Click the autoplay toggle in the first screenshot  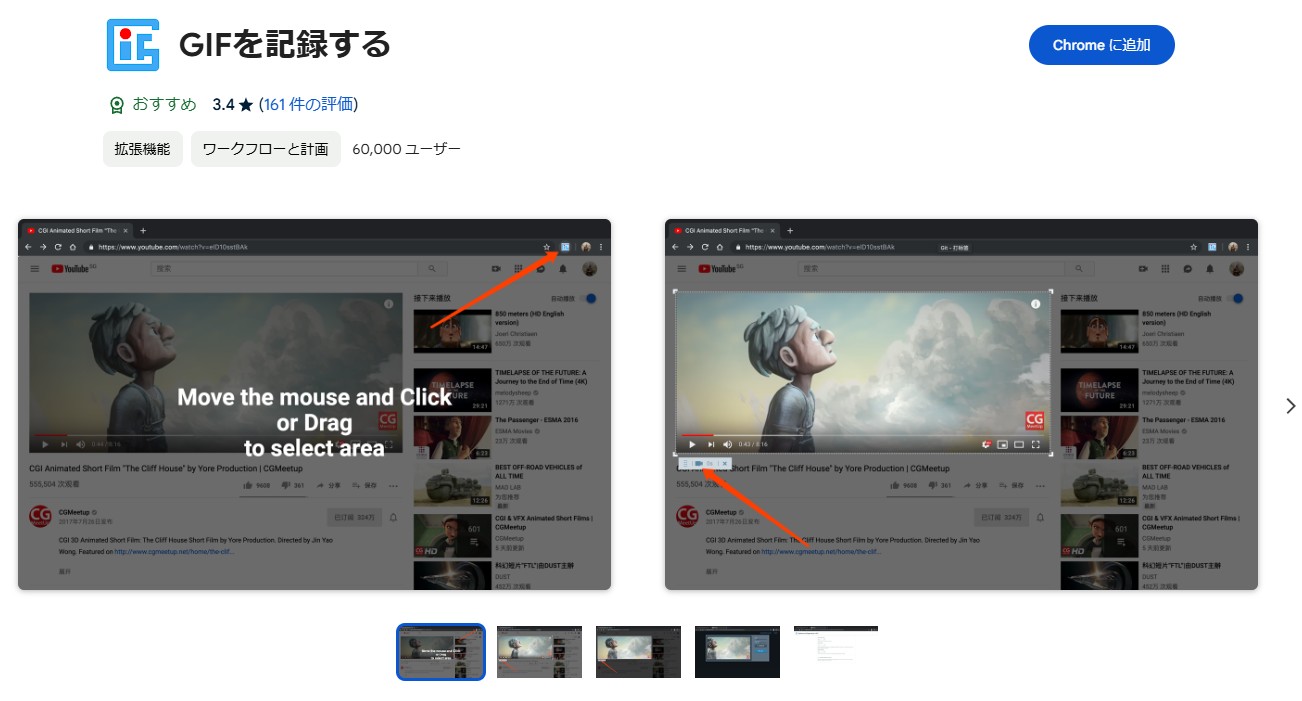click(x=590, y=299)
